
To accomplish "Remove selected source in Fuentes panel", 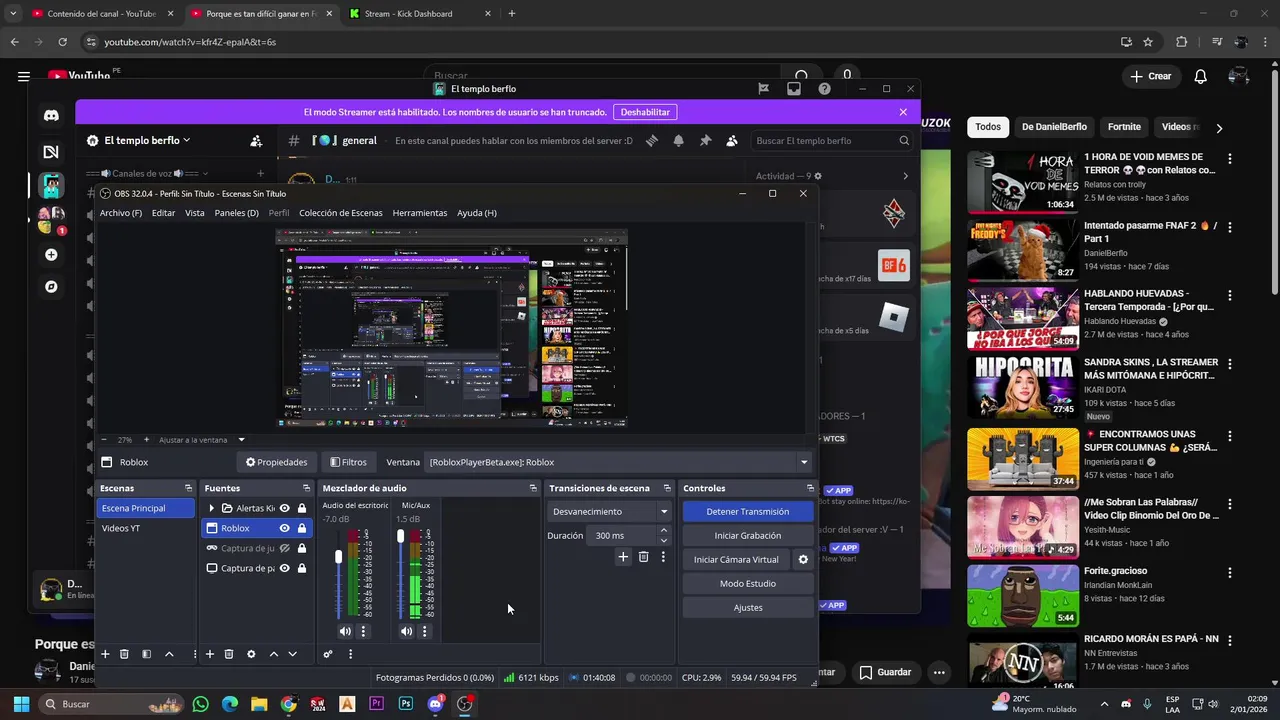I will point(229,654).
